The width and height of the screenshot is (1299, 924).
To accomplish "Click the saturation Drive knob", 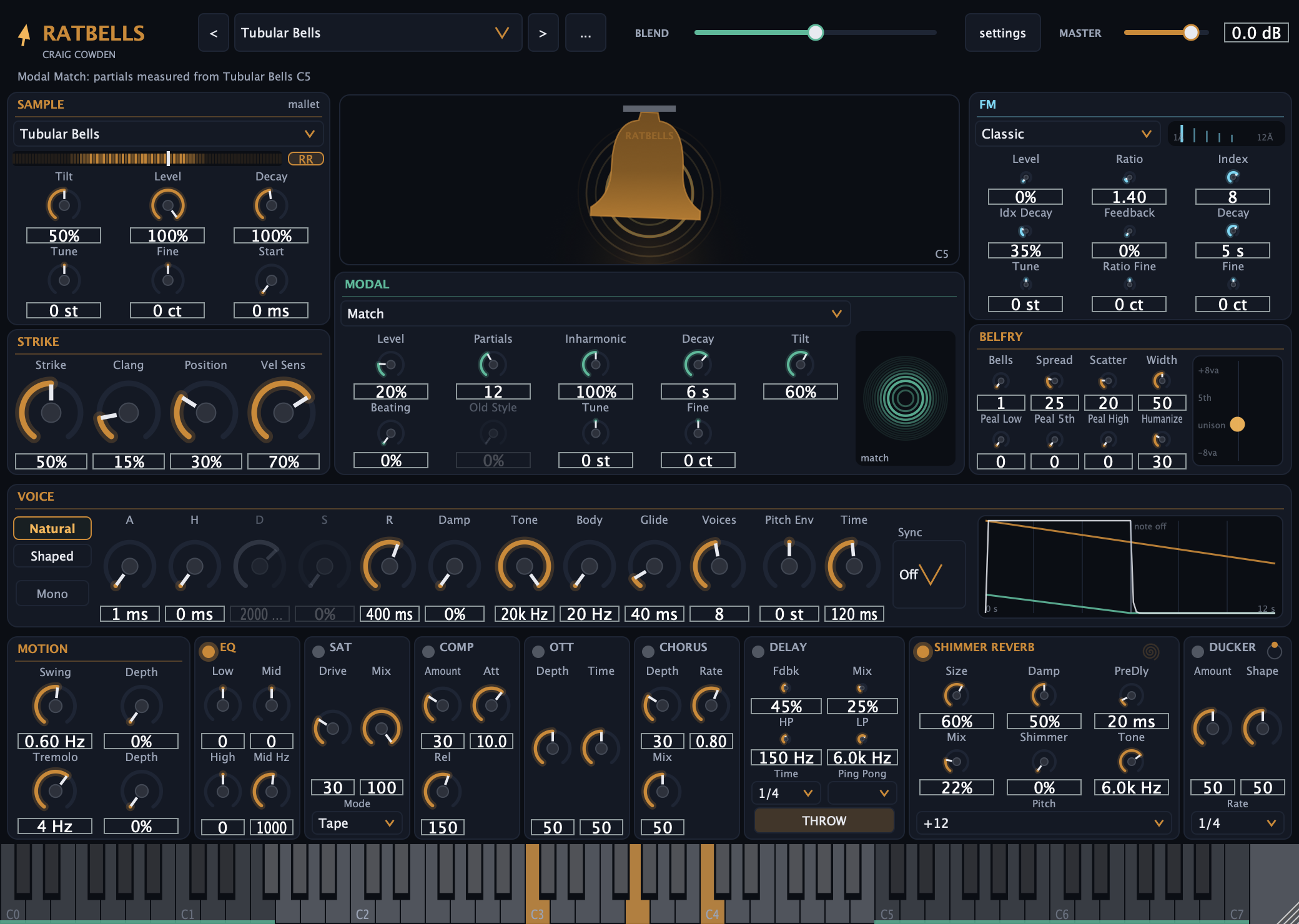I will [x=332, y=728].
